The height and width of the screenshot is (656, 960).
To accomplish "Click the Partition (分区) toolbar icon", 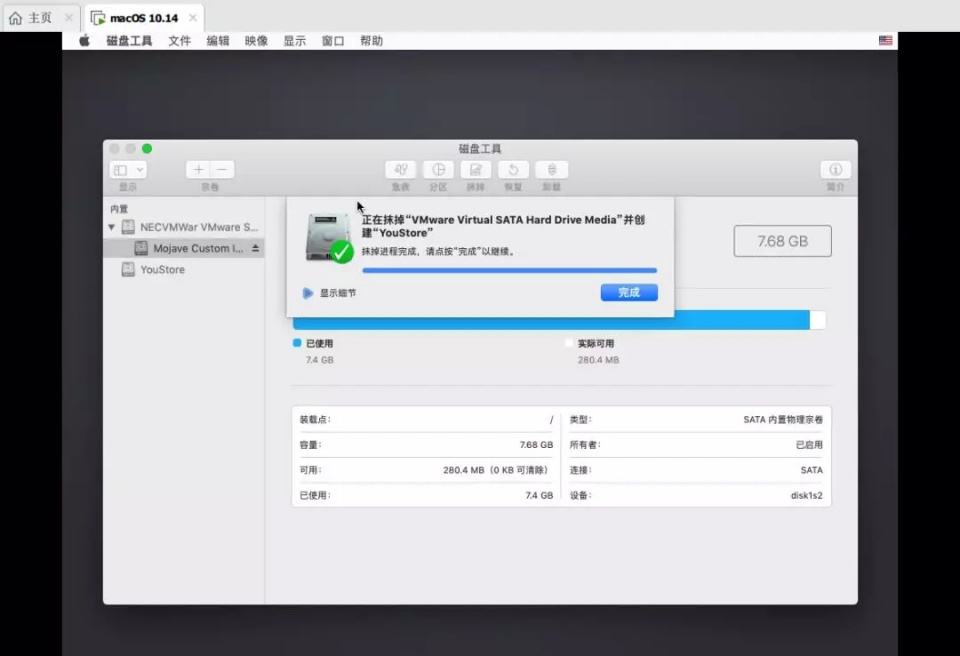I will (438, 169).
